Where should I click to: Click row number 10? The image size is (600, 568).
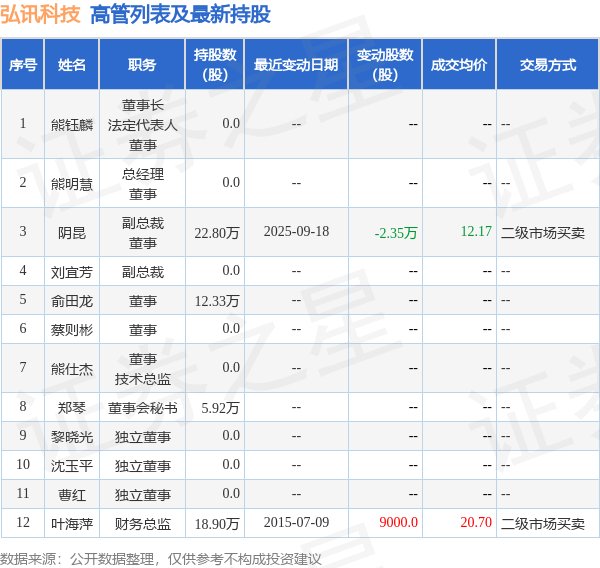pyautogui.click(x=23, y=464)
